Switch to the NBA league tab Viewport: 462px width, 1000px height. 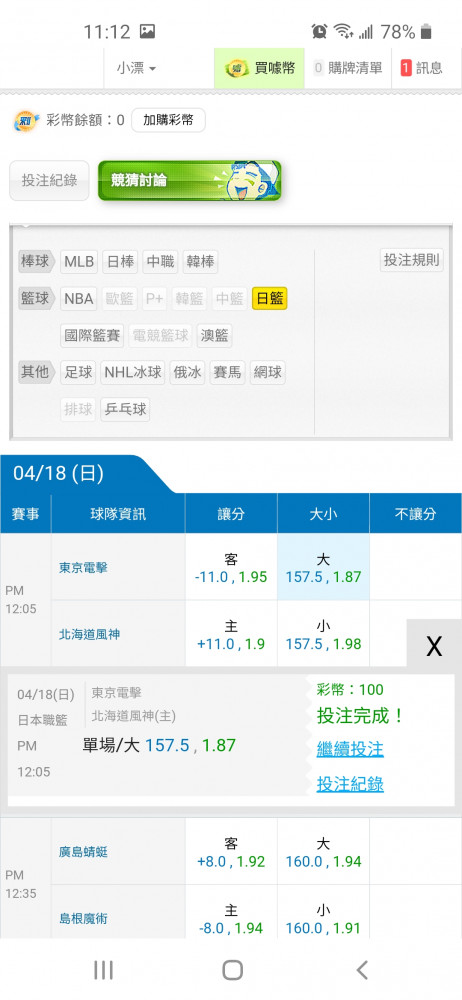click(78, 298)
